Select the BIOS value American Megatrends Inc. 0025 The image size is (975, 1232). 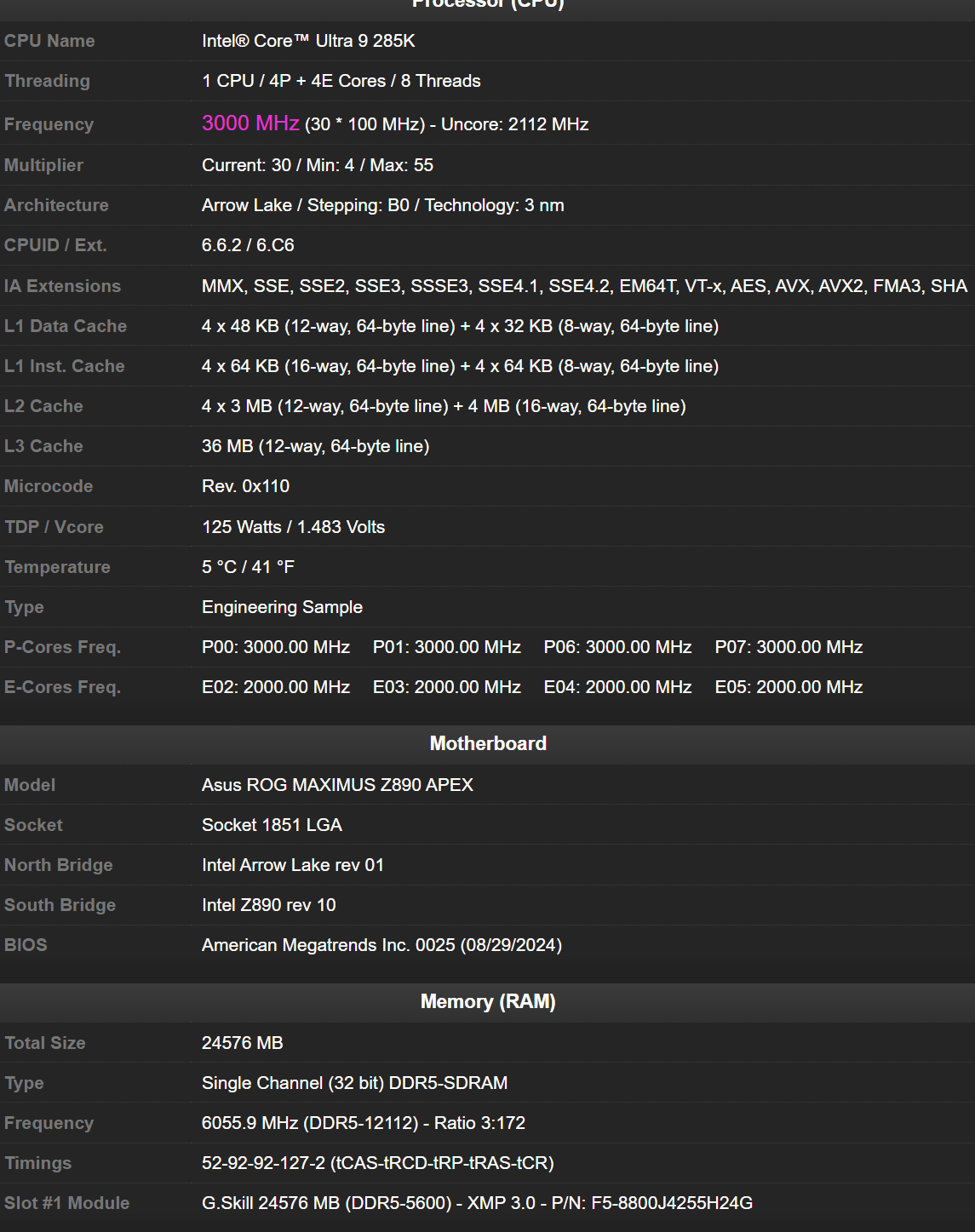(381, 945)
